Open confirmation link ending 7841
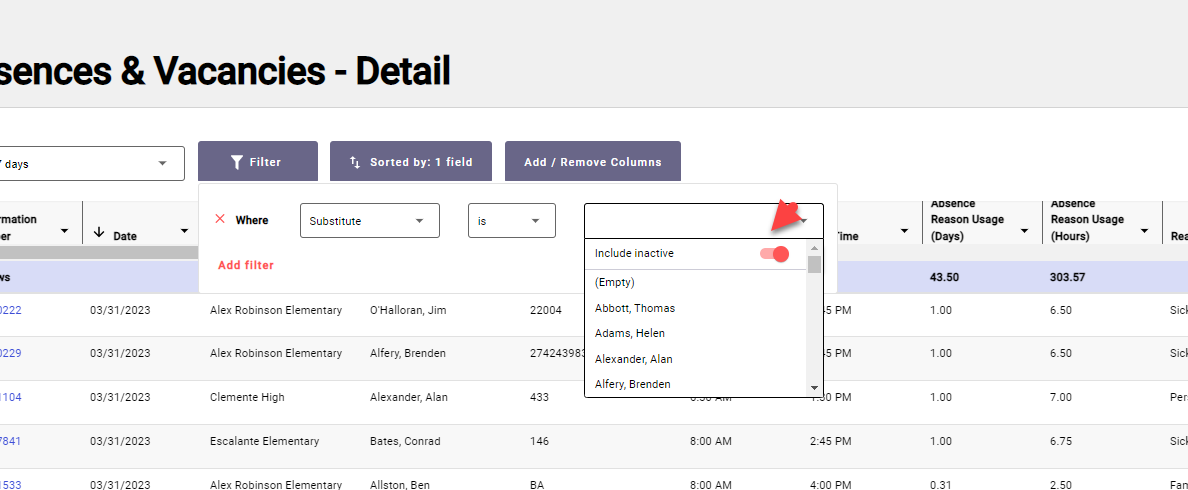 [11, 442]
